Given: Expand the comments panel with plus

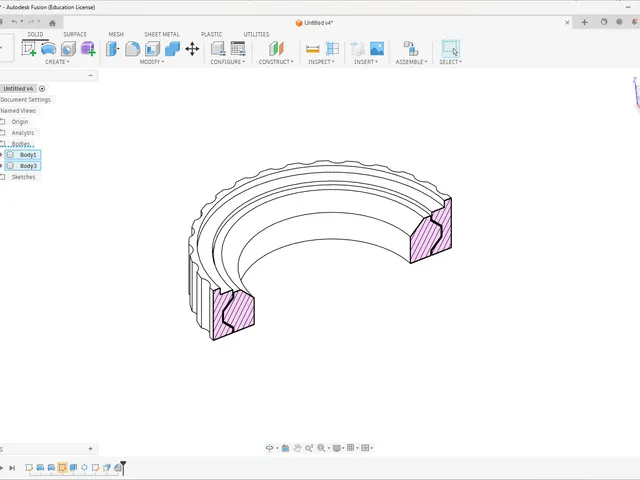Looking at the screenshot, I should click(x=91, y=449).
